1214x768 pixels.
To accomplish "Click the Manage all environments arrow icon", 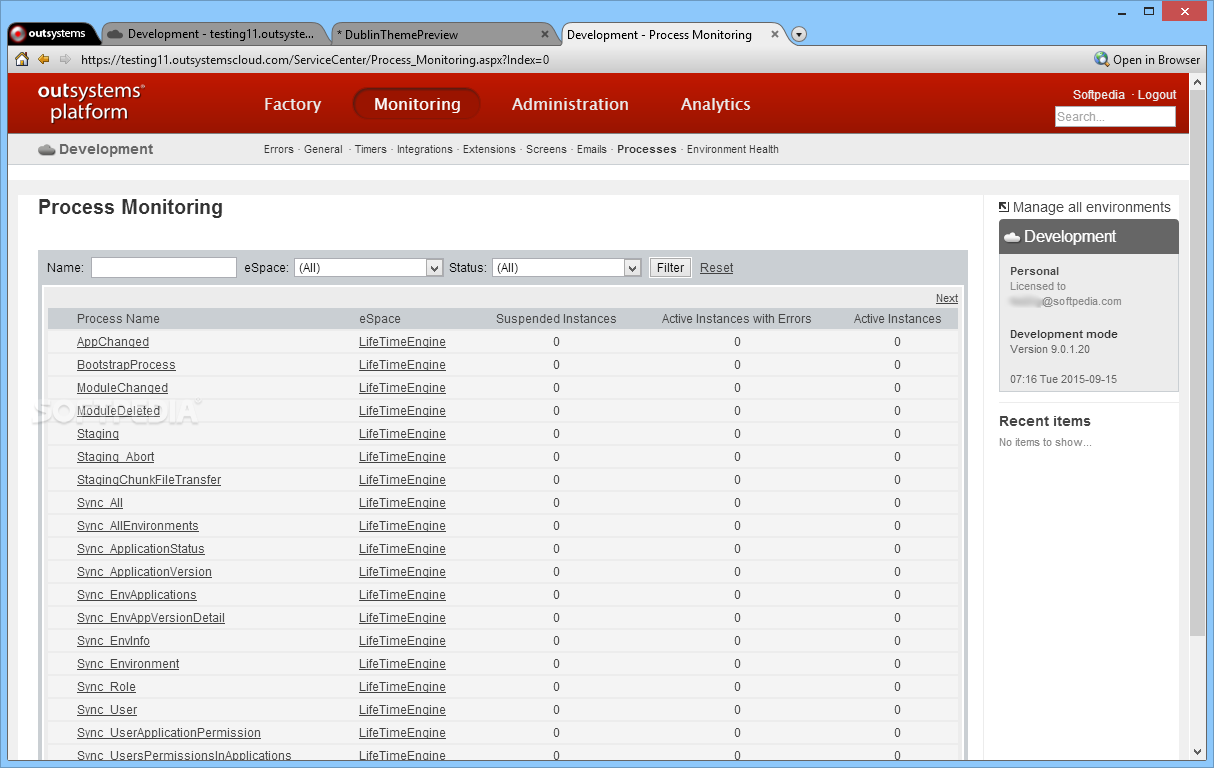I will point(1004,207).
